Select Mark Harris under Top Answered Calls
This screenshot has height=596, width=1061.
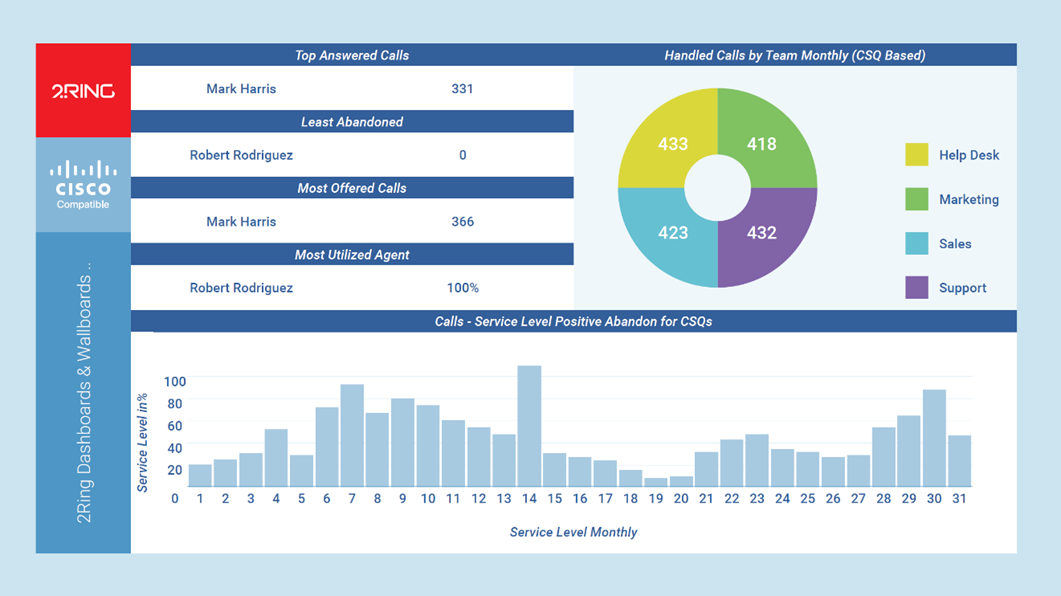(x=240, y=89)
